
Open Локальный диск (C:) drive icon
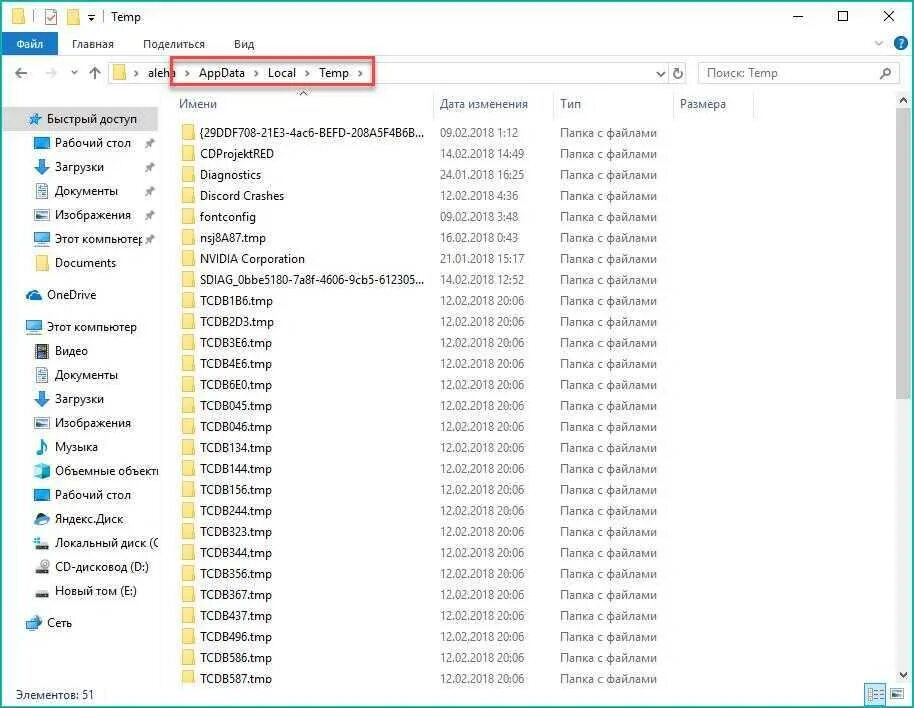[41, 543]
